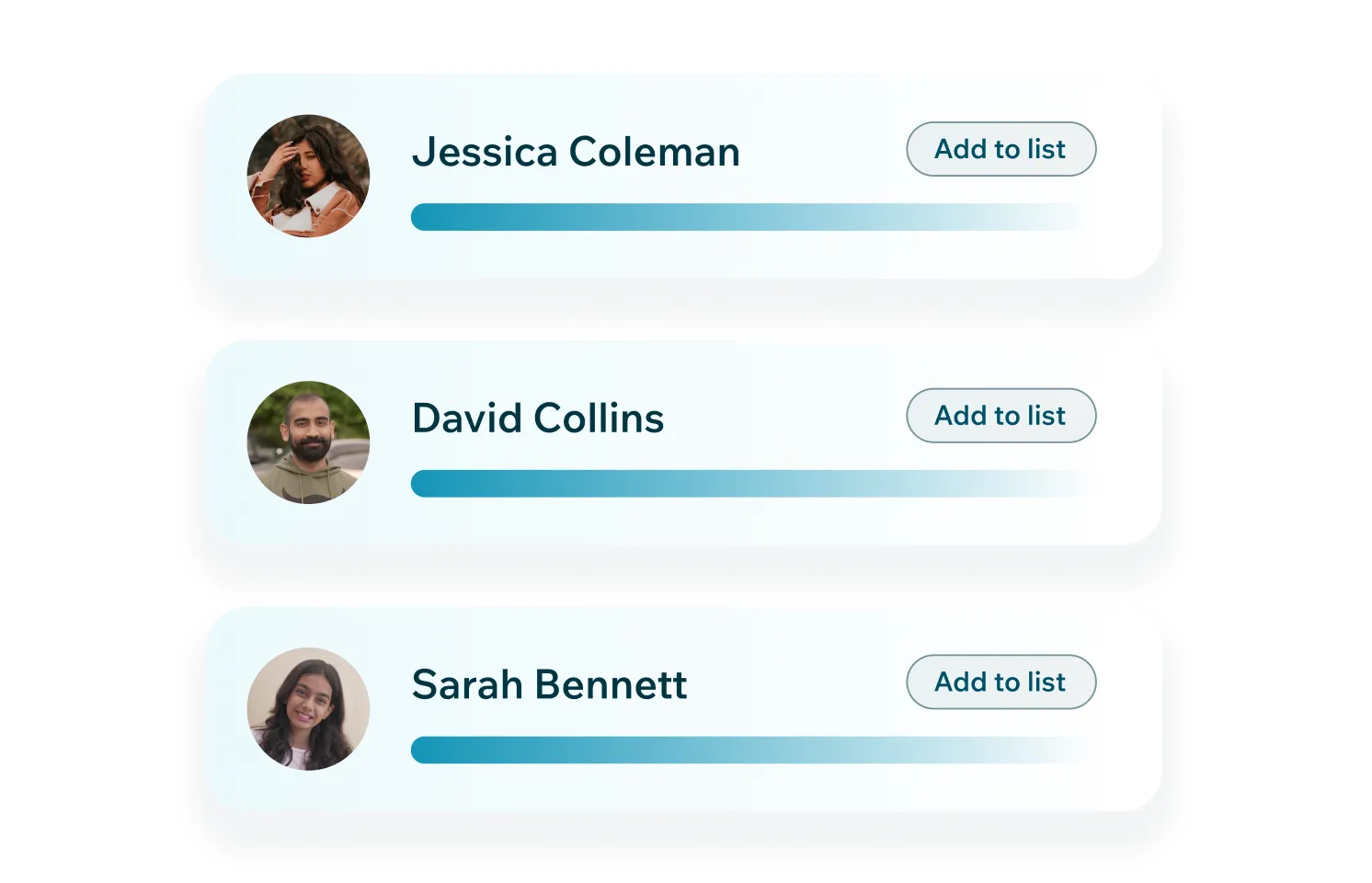Screen dimensions: 1372x883
Task: Tap the circular photo of David Collins
Action: pos(309,442)
